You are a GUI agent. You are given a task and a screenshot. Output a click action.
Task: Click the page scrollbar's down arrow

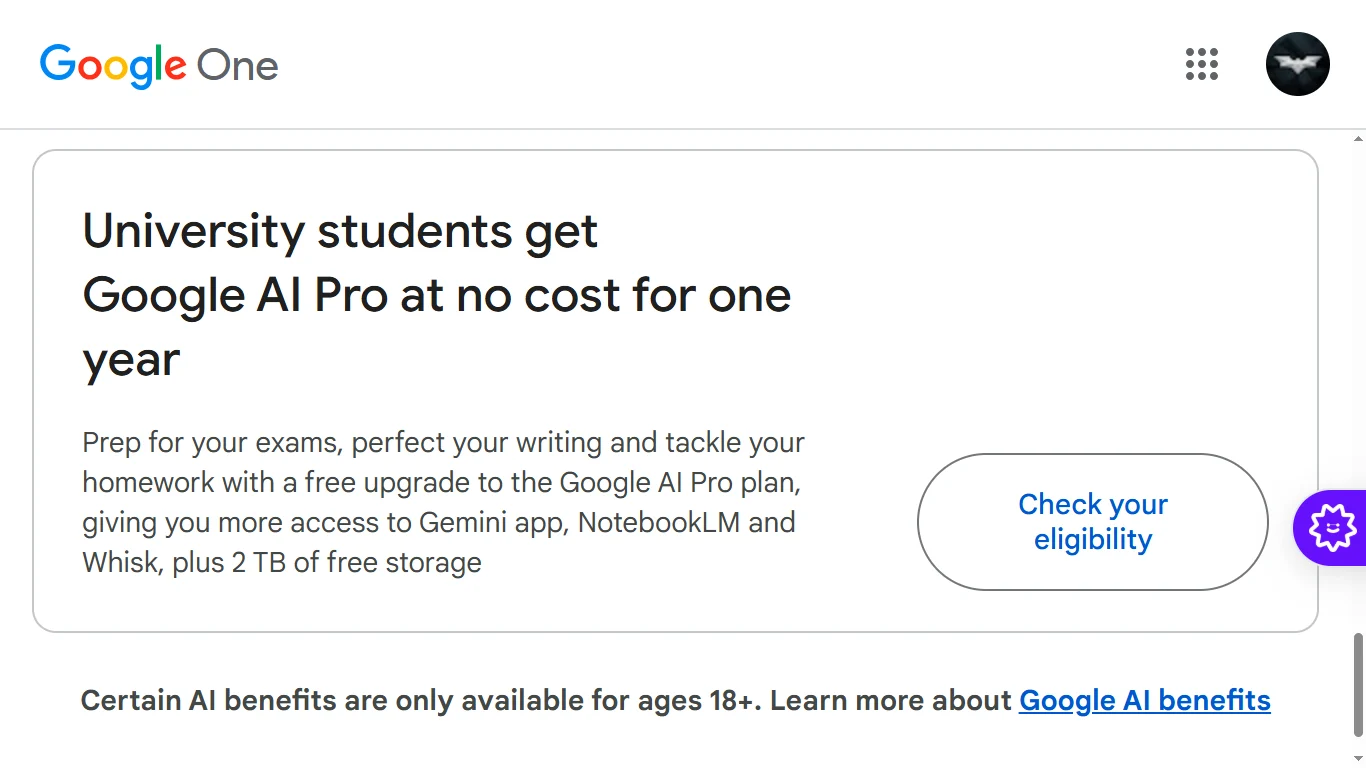[1357, 759]
